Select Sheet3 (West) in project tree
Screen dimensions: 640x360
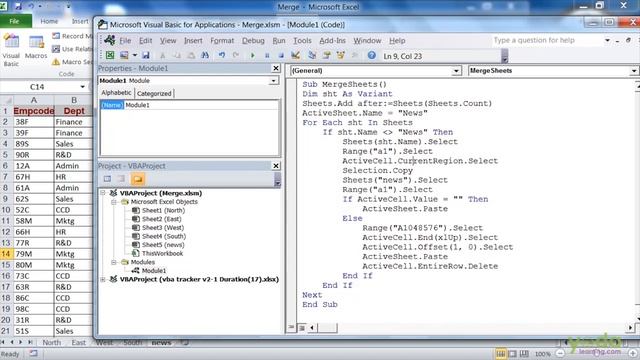point(162,227)
